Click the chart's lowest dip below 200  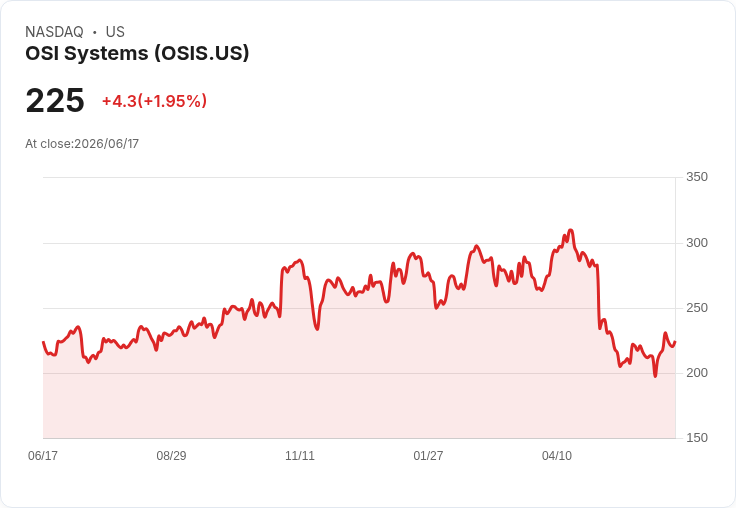(655, 376)
